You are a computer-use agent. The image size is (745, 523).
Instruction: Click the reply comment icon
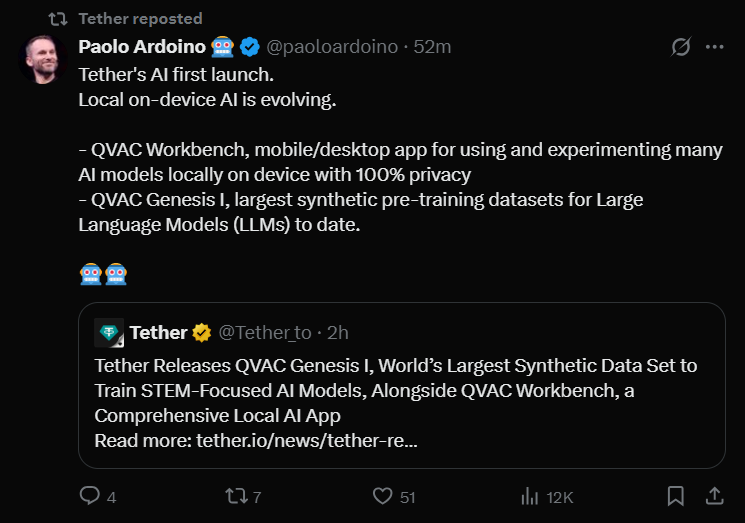pyautogui.click(x=90, y=496)
